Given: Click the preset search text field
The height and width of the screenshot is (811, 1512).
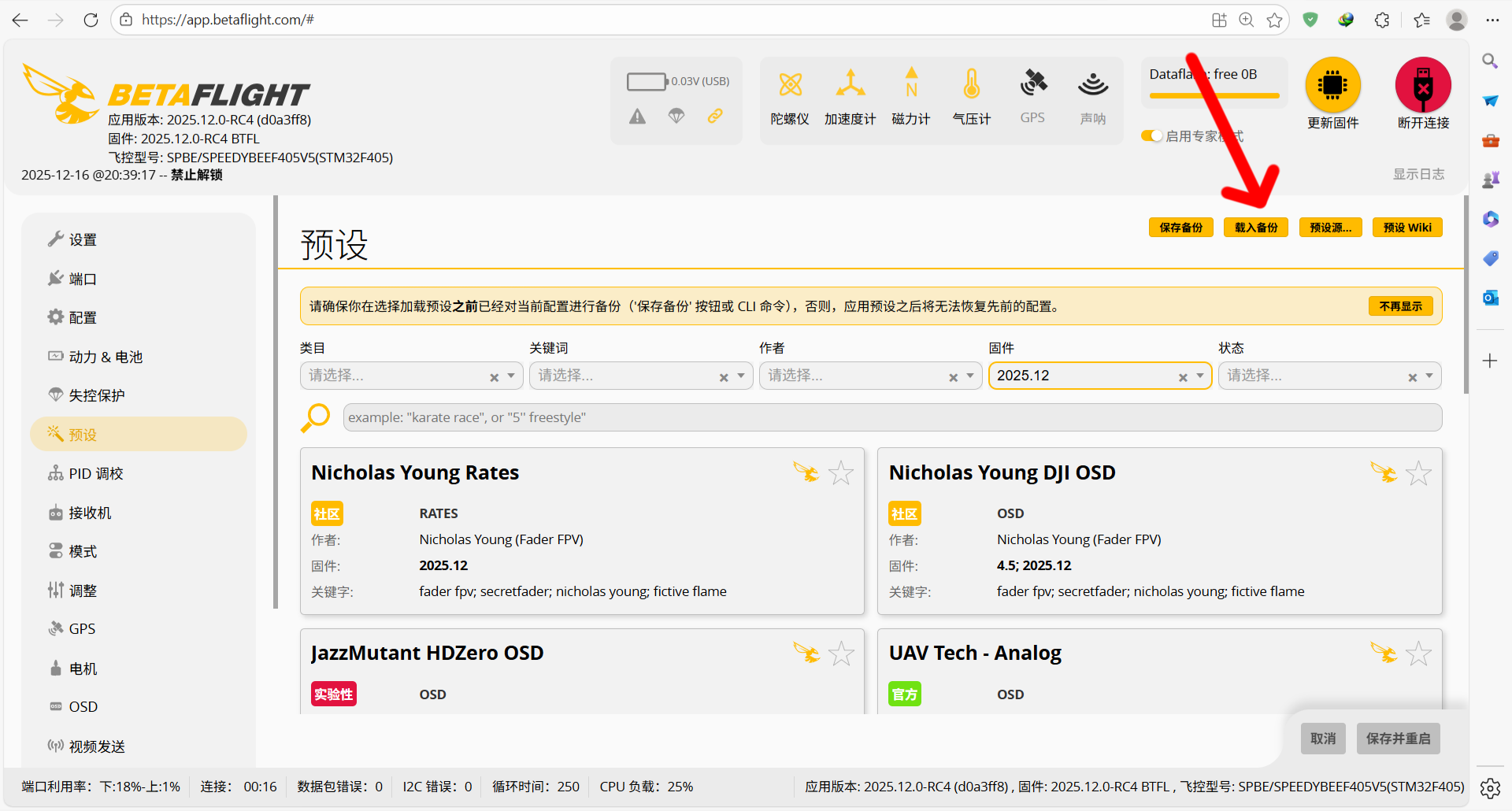Looking at the screenshot, I should click(891, 417).
